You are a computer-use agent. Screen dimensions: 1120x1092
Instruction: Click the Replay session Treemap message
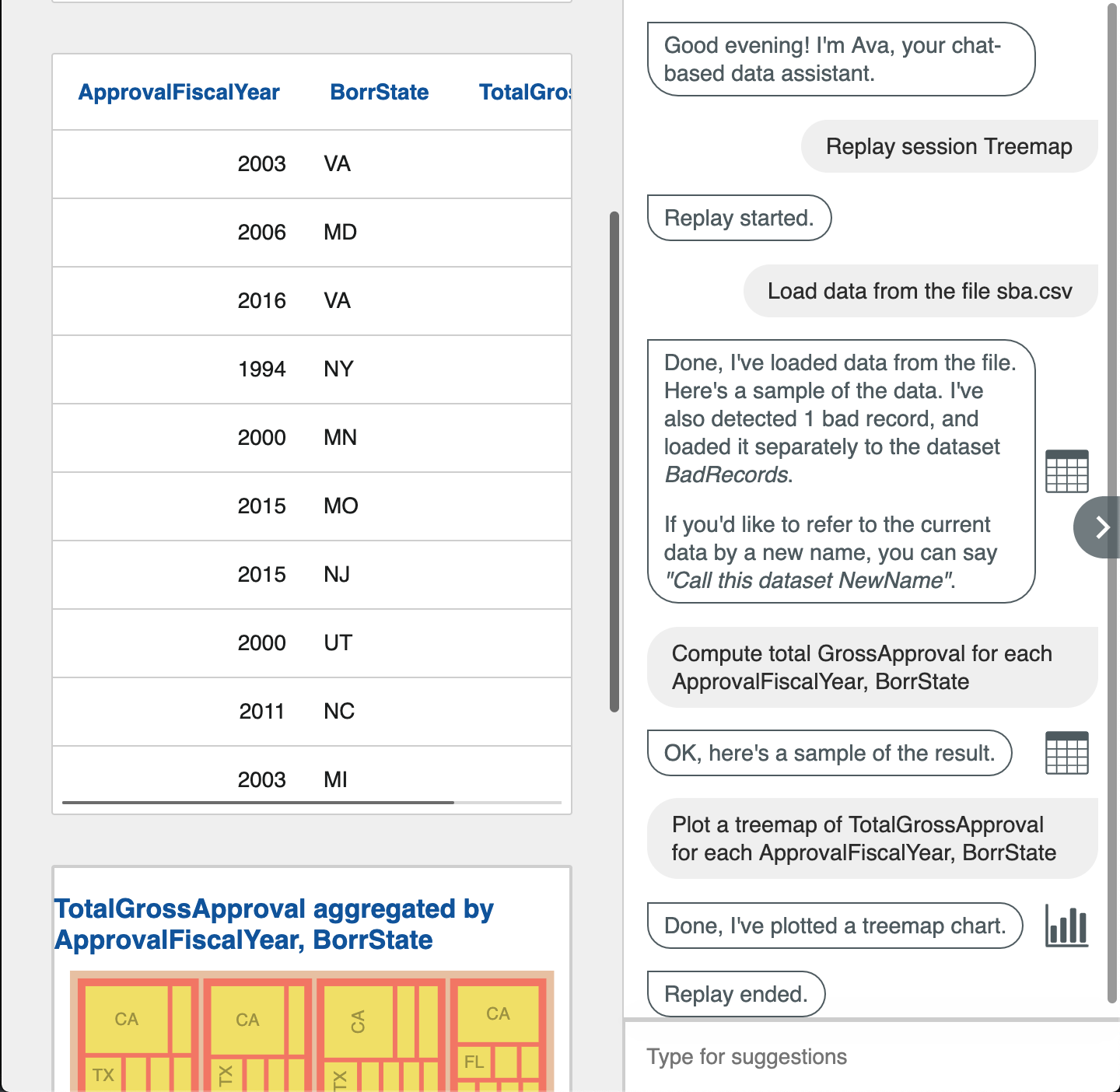[949, 146]
